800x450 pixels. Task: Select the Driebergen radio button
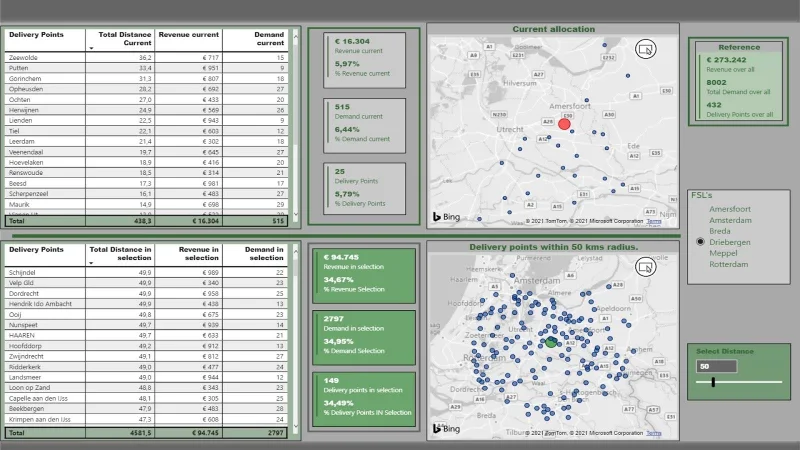(701, 242)
